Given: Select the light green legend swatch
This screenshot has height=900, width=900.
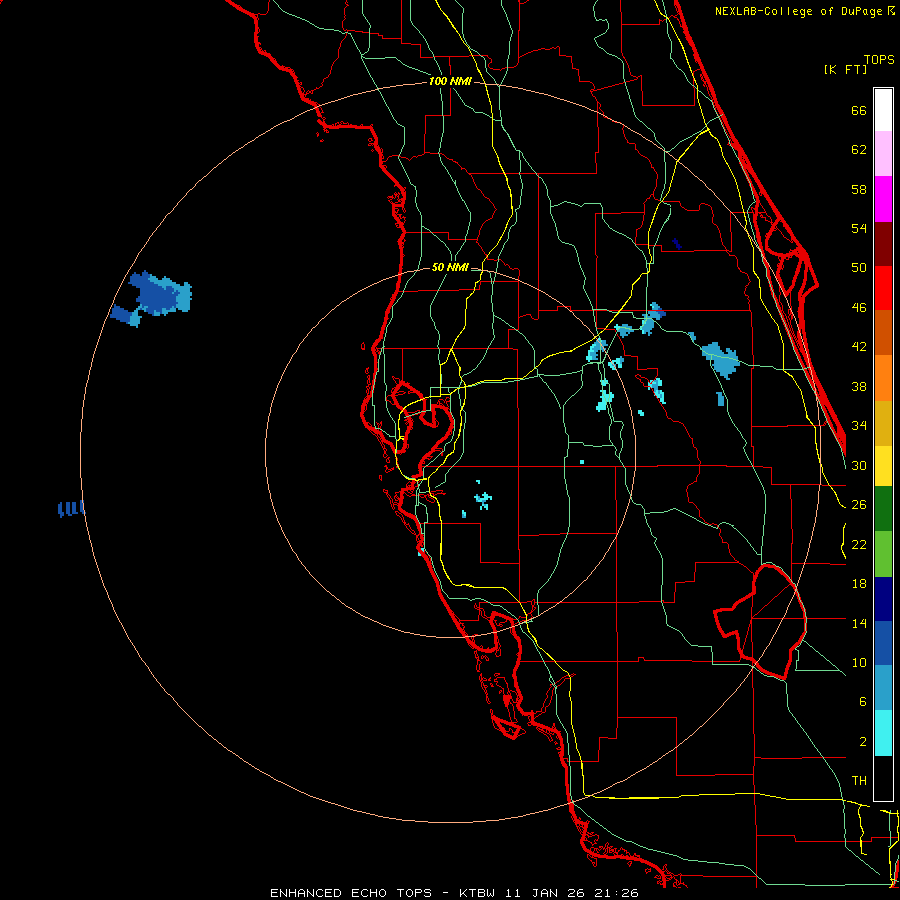Looking at the screenshot, I should coord(883,554).
